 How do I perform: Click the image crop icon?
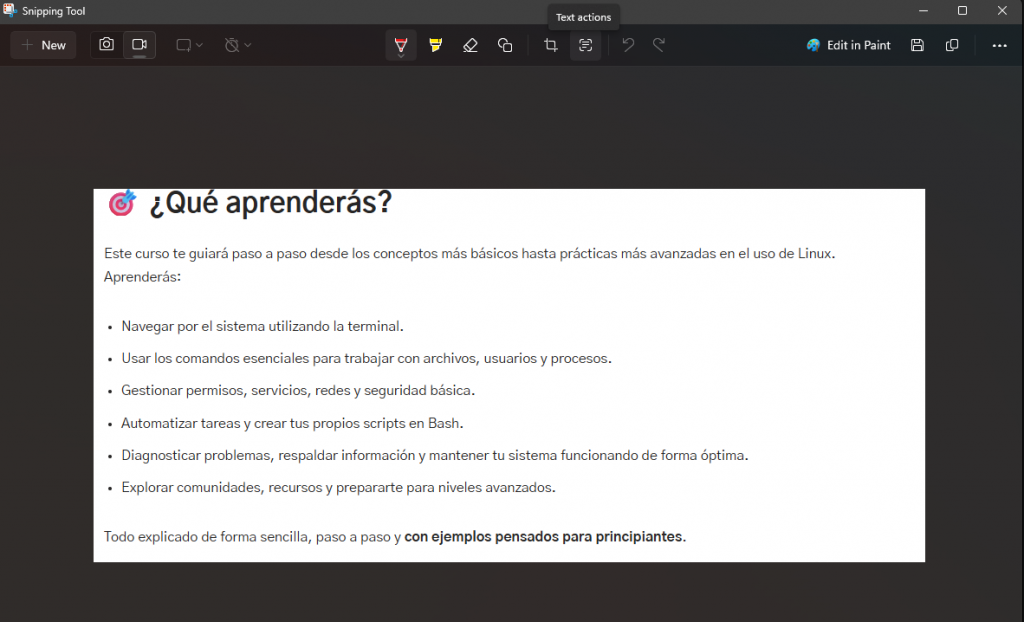point(551,45)
